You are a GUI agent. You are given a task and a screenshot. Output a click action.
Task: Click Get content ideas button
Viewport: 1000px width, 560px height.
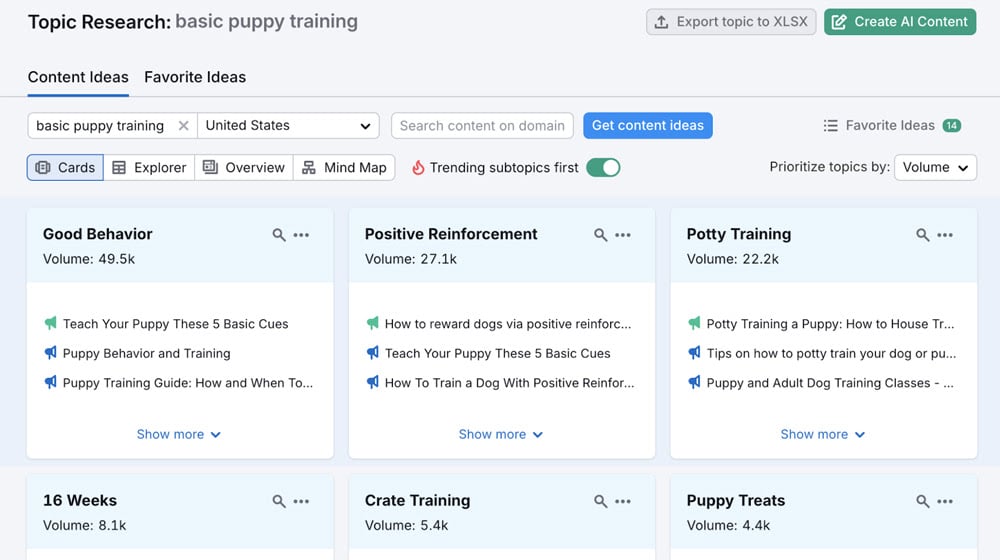tap(648, 126)
